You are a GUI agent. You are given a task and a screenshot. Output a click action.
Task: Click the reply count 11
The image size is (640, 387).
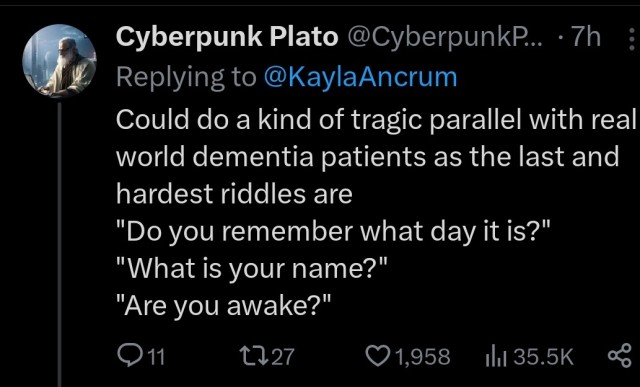(x=156, y=357)
